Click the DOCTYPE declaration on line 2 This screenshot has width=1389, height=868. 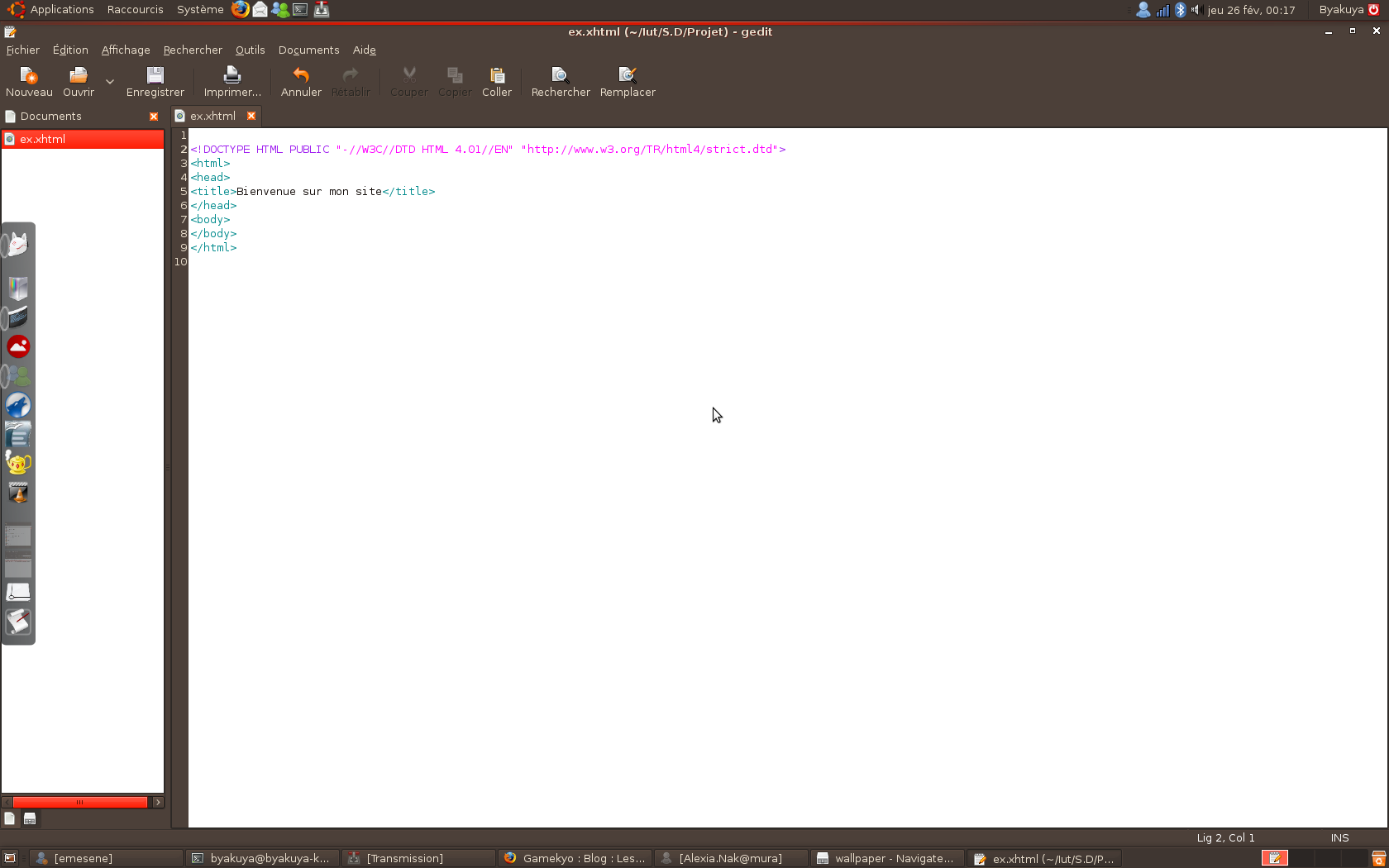pyautogui.click(x=488, y=150)
